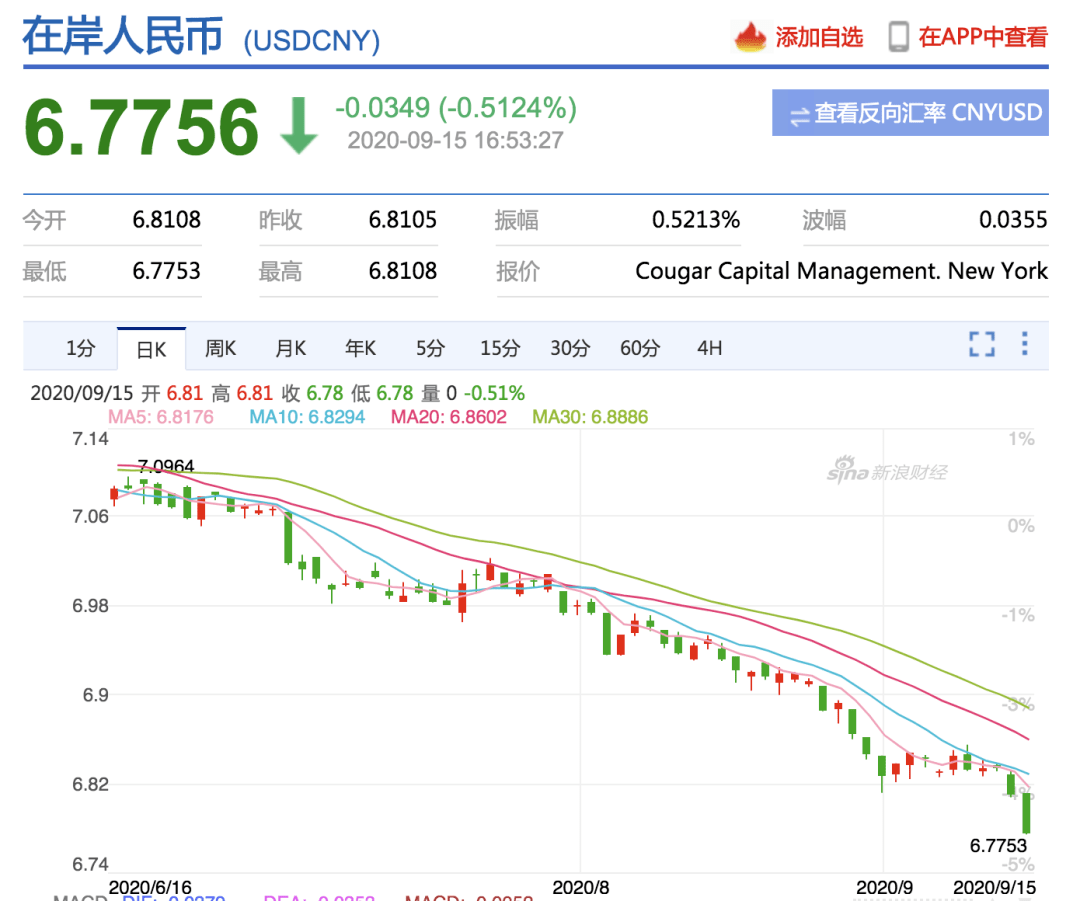Click 添加自选 to add to watchlist
The width and height of the screenshot is (1080, 901).
tap(818, 38)
